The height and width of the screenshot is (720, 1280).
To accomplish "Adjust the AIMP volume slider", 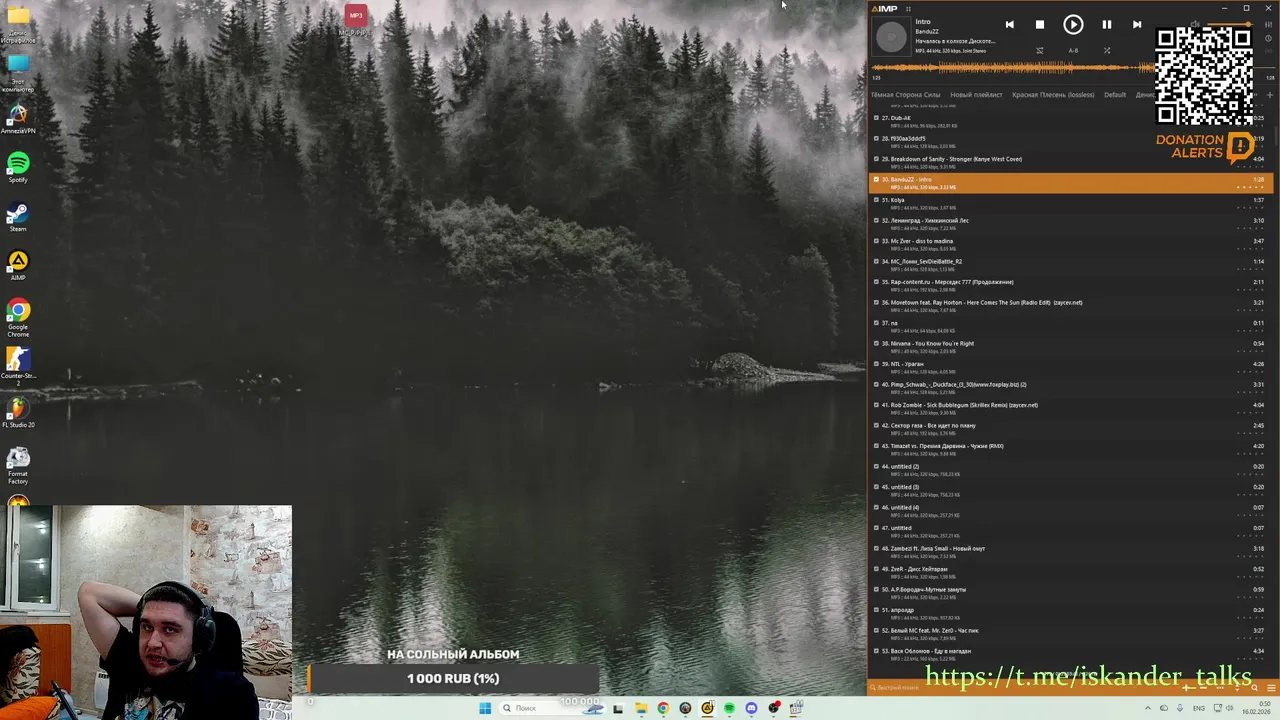I will coord(1230,24).
